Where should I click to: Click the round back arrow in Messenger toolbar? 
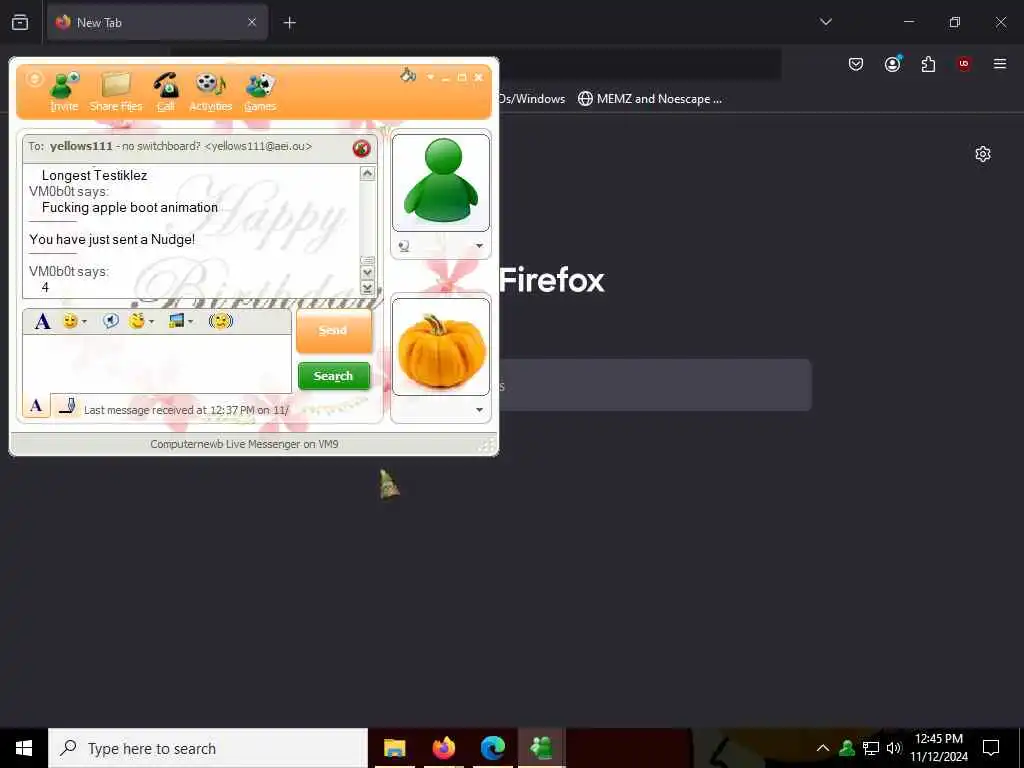35,79
